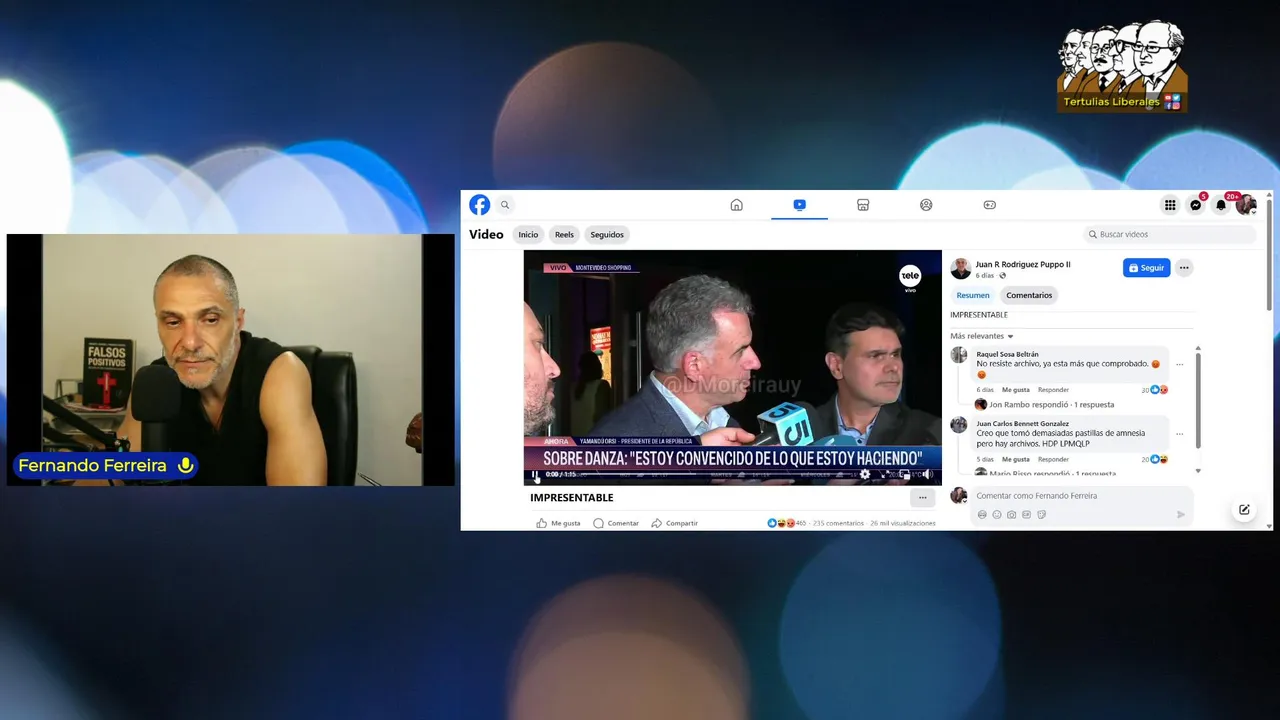The image size is (1280, 720).
Task: Switch to the Resumen tab
Action: 973,295
